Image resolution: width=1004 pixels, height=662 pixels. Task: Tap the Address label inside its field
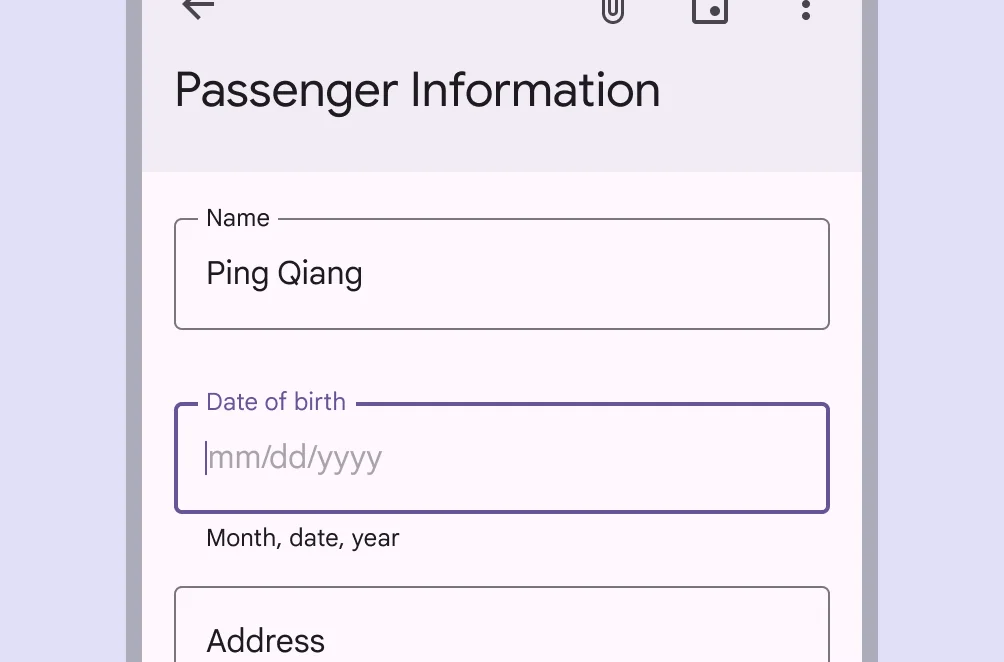tap(265, 641)
